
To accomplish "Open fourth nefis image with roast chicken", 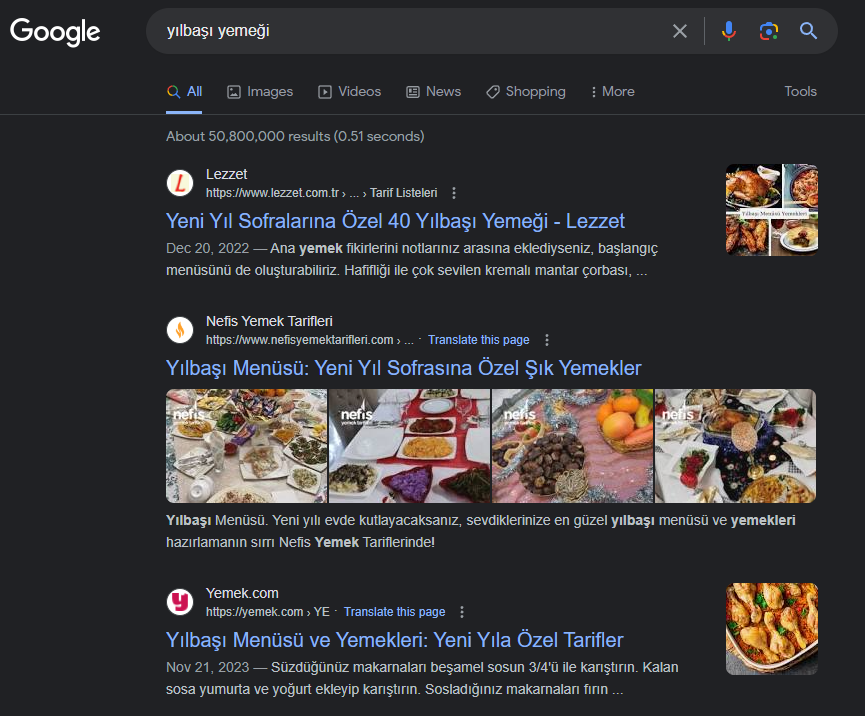I will pos(735,446).
